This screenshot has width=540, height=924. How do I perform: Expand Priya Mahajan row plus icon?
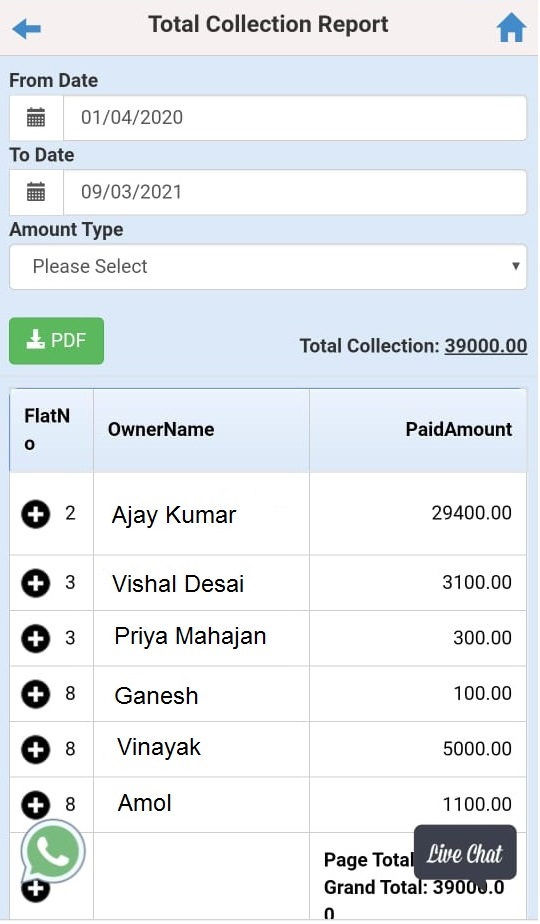(35, 638)
